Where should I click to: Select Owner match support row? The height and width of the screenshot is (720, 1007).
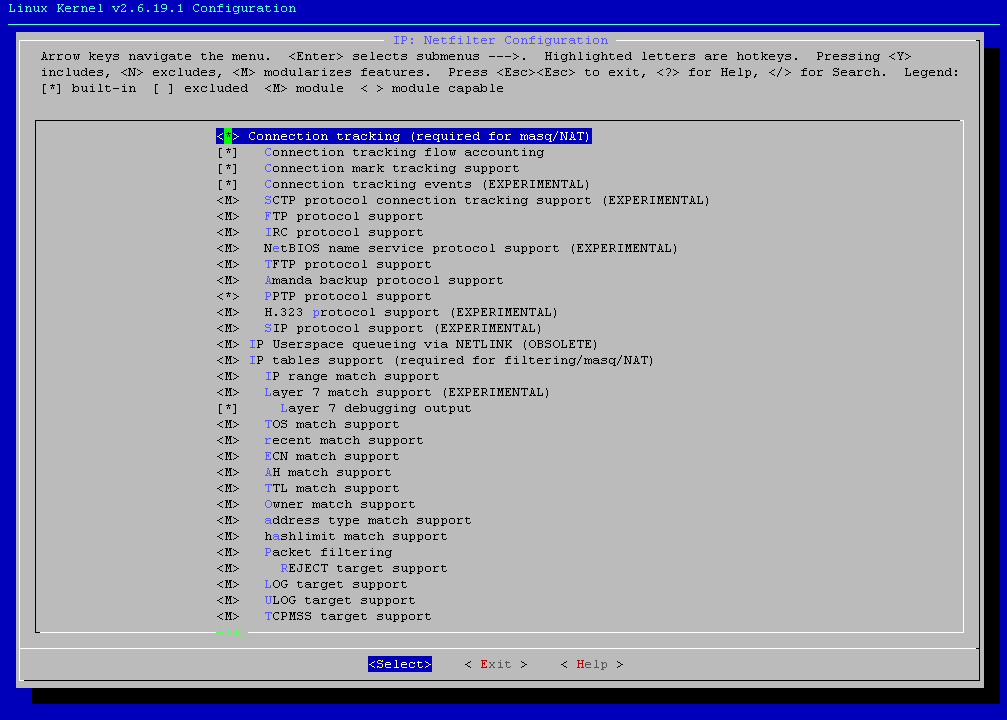316,505
